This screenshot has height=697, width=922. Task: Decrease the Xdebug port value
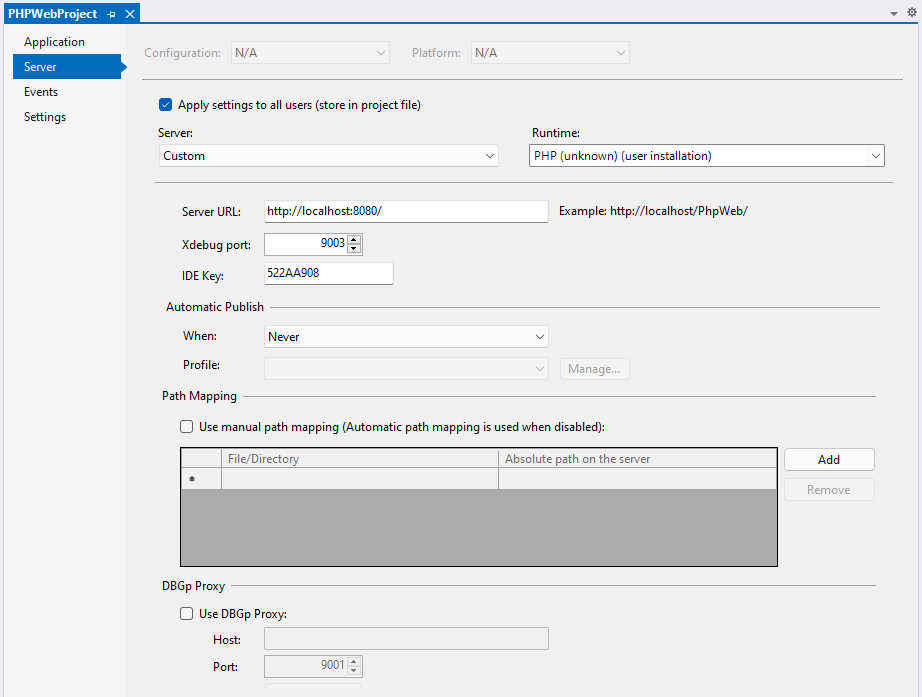pyautogui.click(x=354, y=249)
